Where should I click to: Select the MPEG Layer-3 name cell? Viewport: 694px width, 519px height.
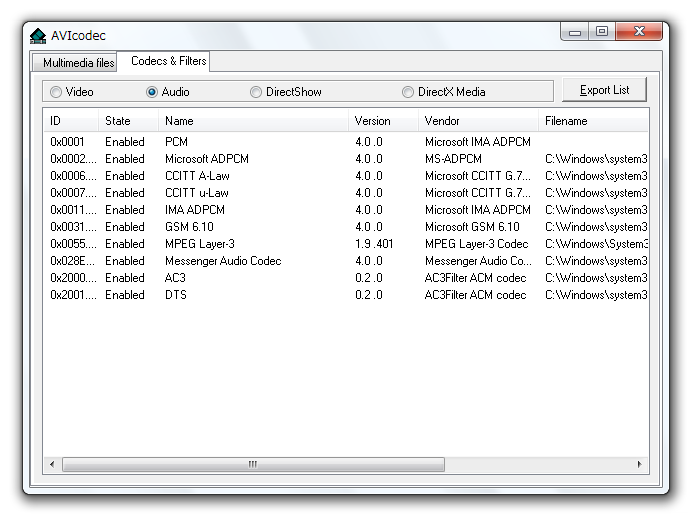(x=200, y=244)
